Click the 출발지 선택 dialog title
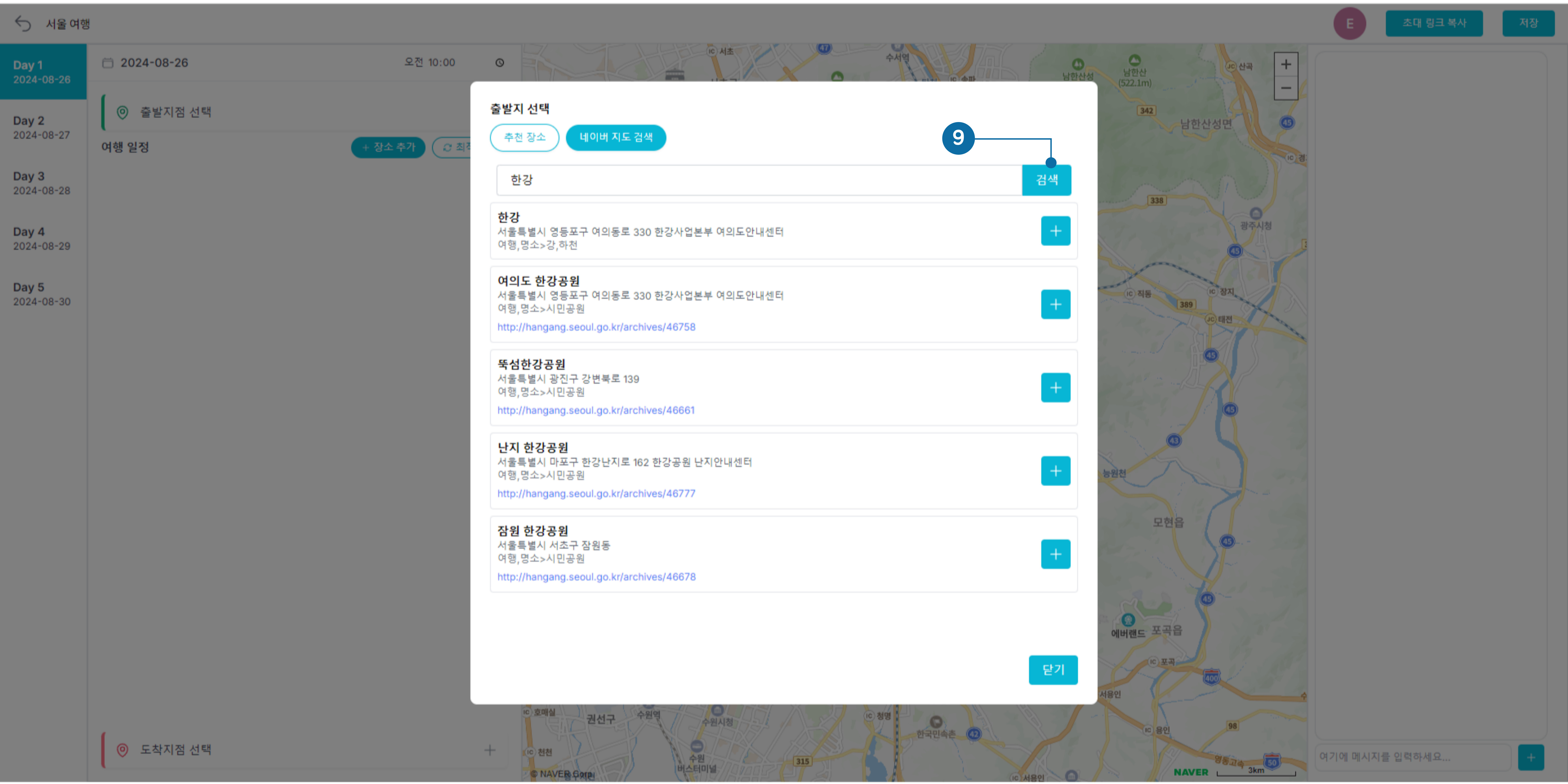The width and height of the screenshot is (1568, 784). (519, 109)
